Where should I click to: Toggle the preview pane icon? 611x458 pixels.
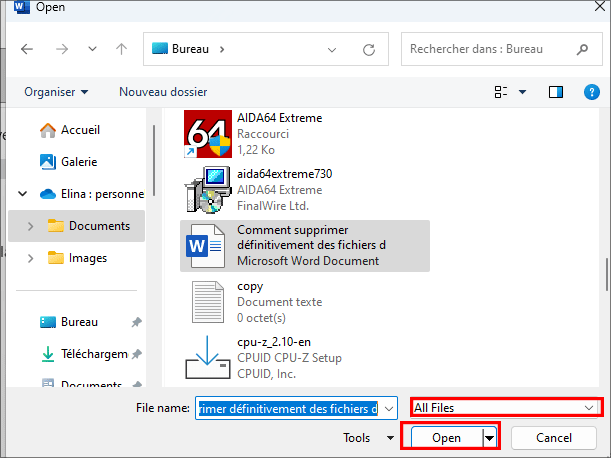[556, 92]
